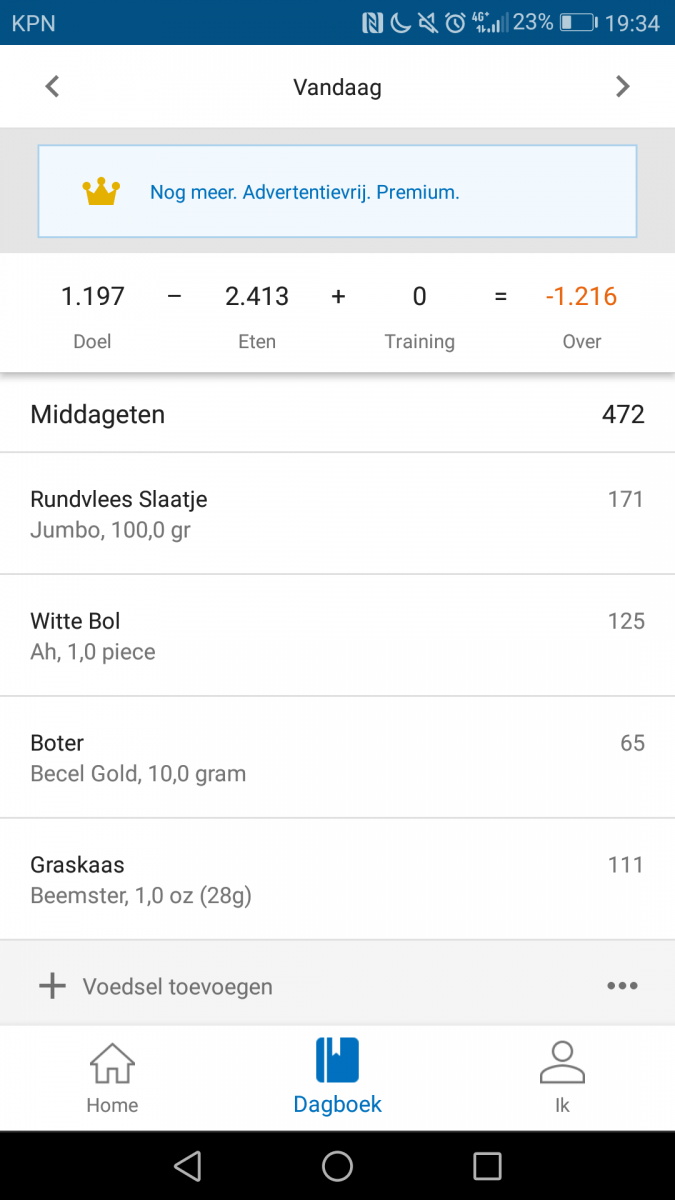The width and height of the screenshot is (675, 1200).
Task: Open the Rundvlees Slaatje entry
Action: click(x=337, y=514)
